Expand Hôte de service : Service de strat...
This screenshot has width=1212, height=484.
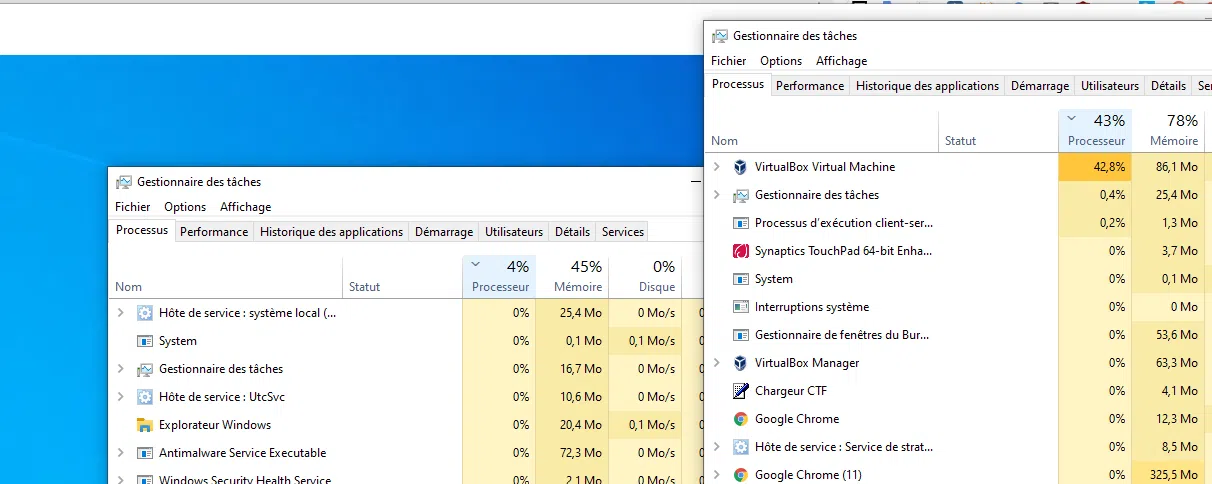[x=716, y=447]
